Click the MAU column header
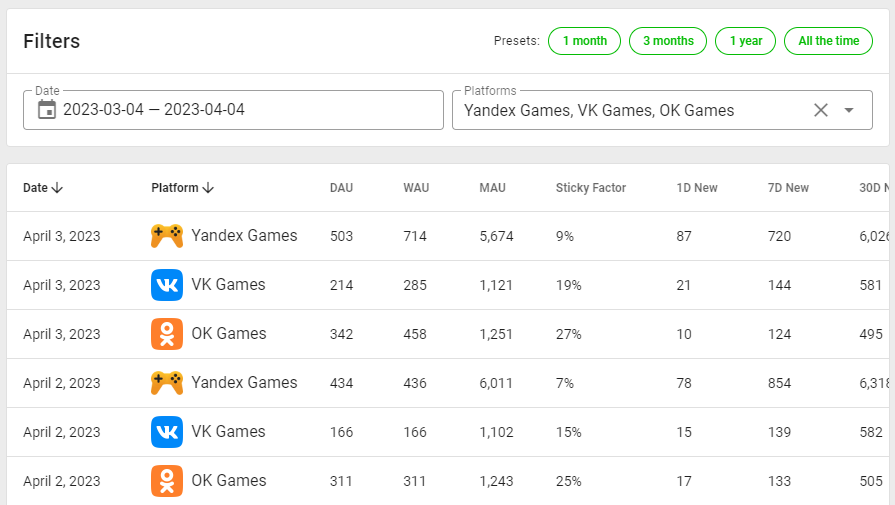Image resolution: width=895 pixels, height=505 pixels. (492, 188)
